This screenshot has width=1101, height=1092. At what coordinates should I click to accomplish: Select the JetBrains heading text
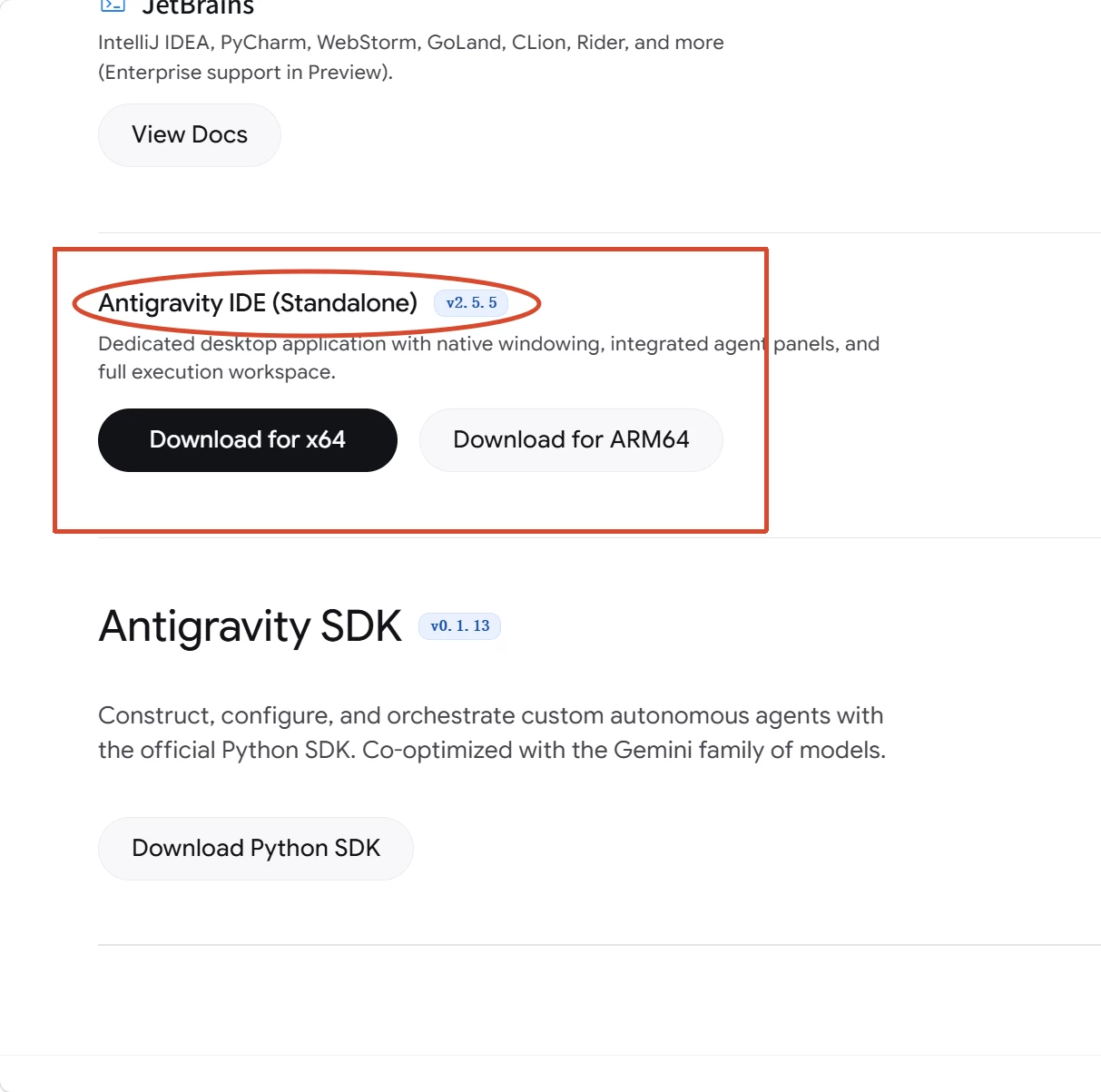(198, 7)
